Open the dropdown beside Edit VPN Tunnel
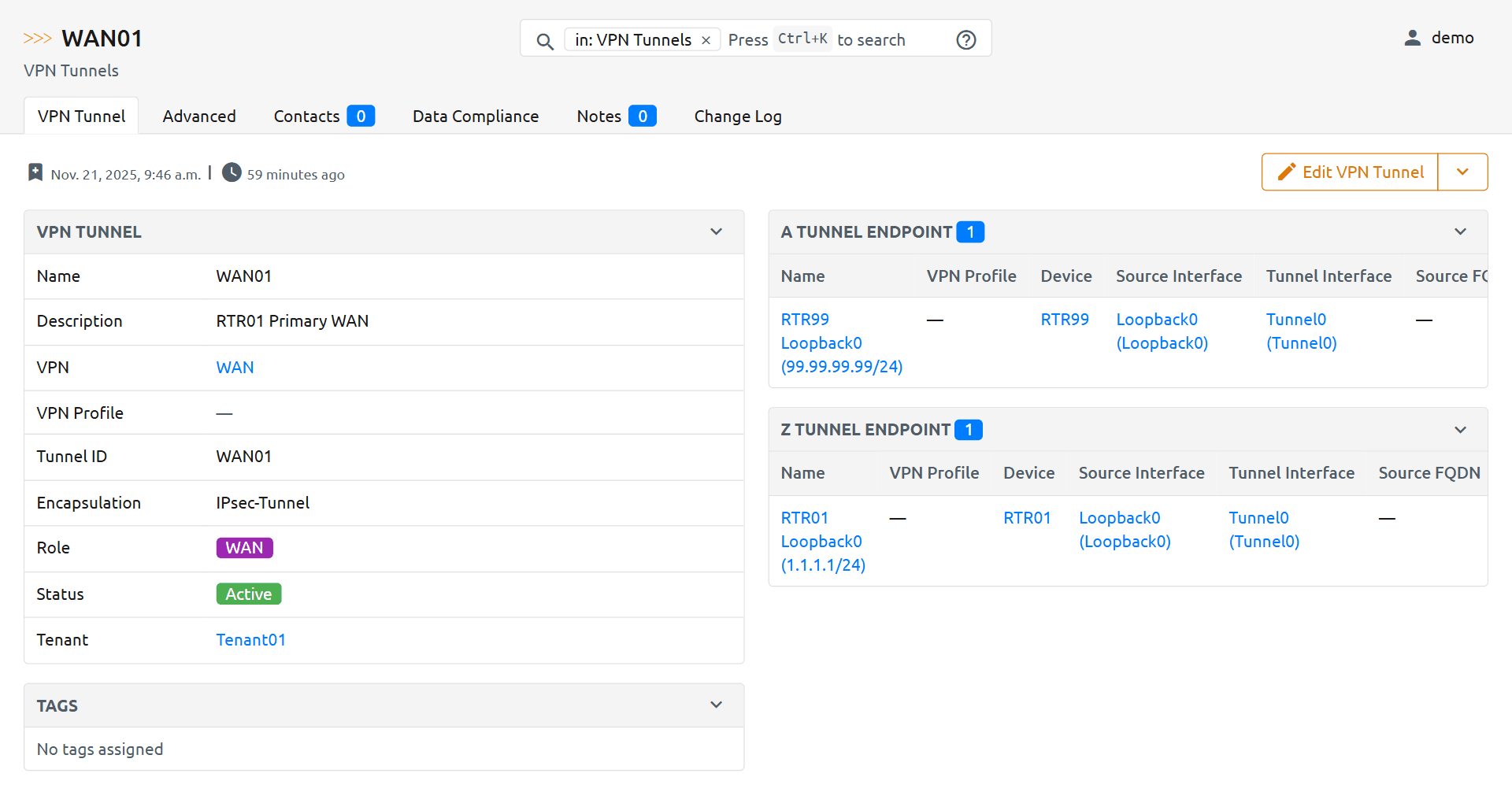The width and height of the screenshot is (1512, 803). pyautogui.click(x=1462, y=172)
